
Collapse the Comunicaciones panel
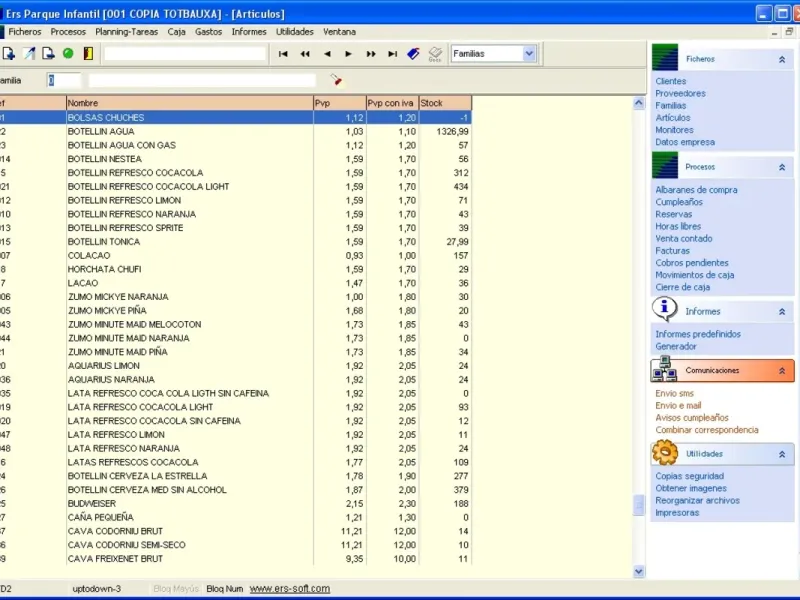click(782, 371)
